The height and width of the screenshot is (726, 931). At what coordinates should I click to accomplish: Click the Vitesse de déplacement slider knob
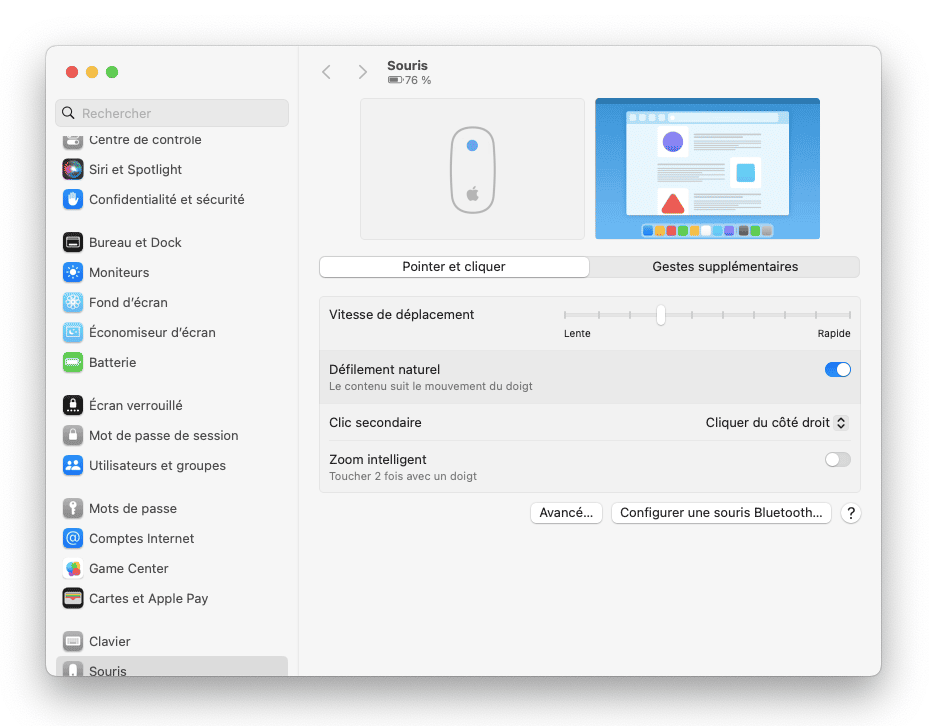point(661,315)
